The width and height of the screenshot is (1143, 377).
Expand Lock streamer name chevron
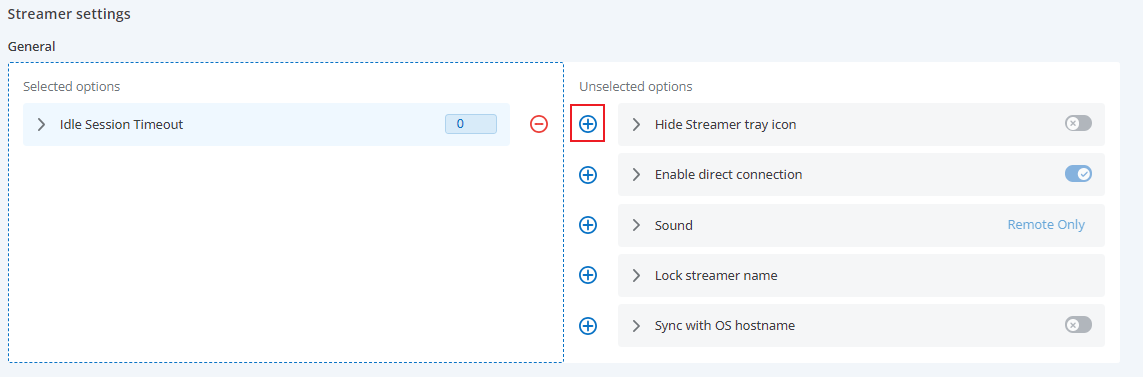click(636, 276)
